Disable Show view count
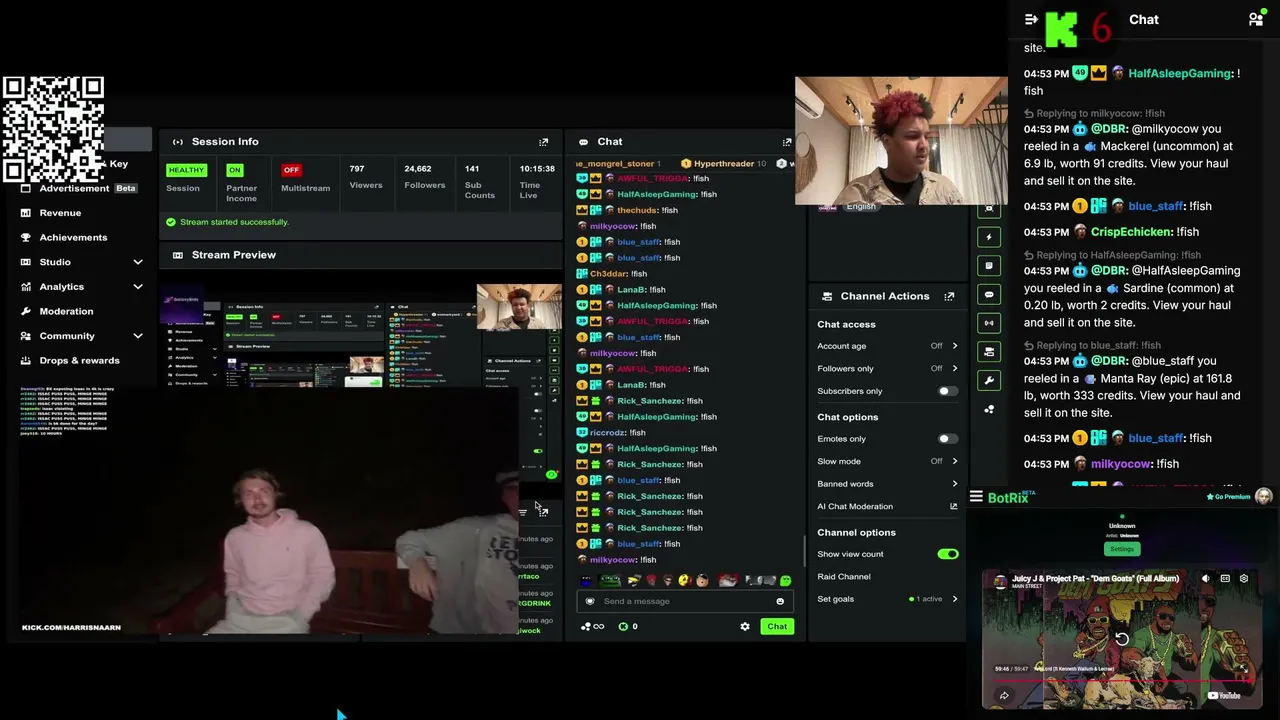Viewport: 1280px width, 720px height. pos(948,554)
